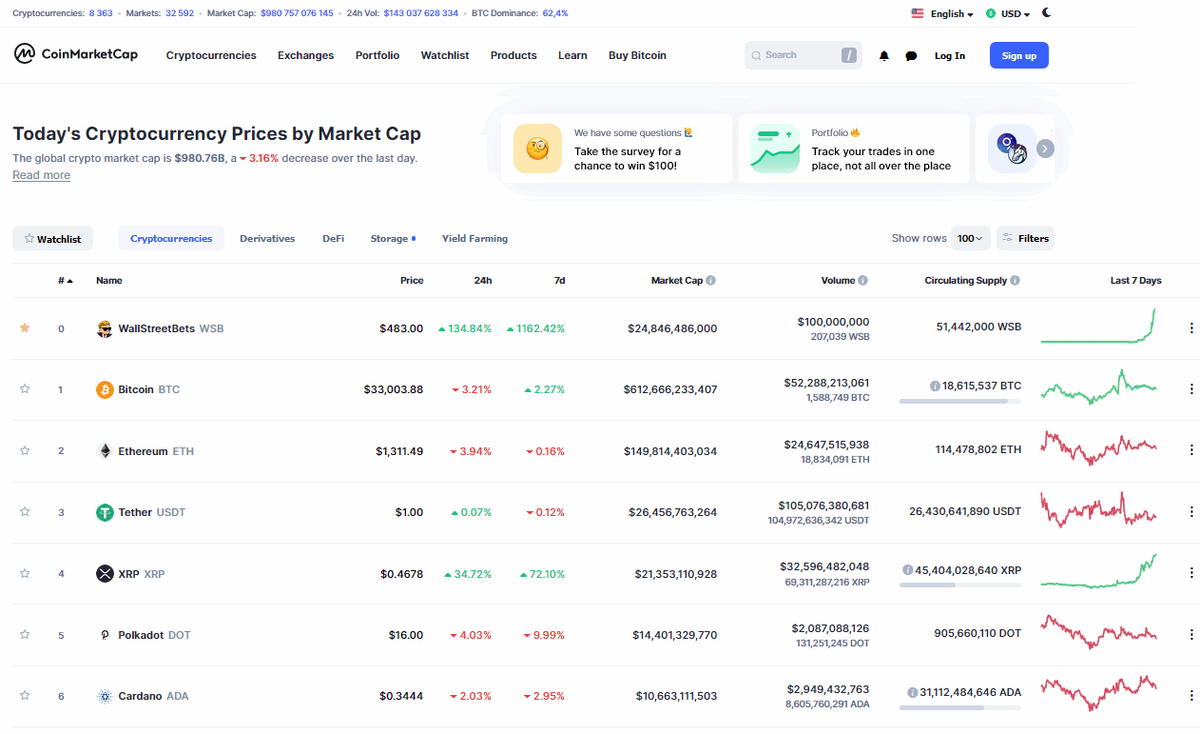Open Show rows 100 dropdown

click(971, 238)
